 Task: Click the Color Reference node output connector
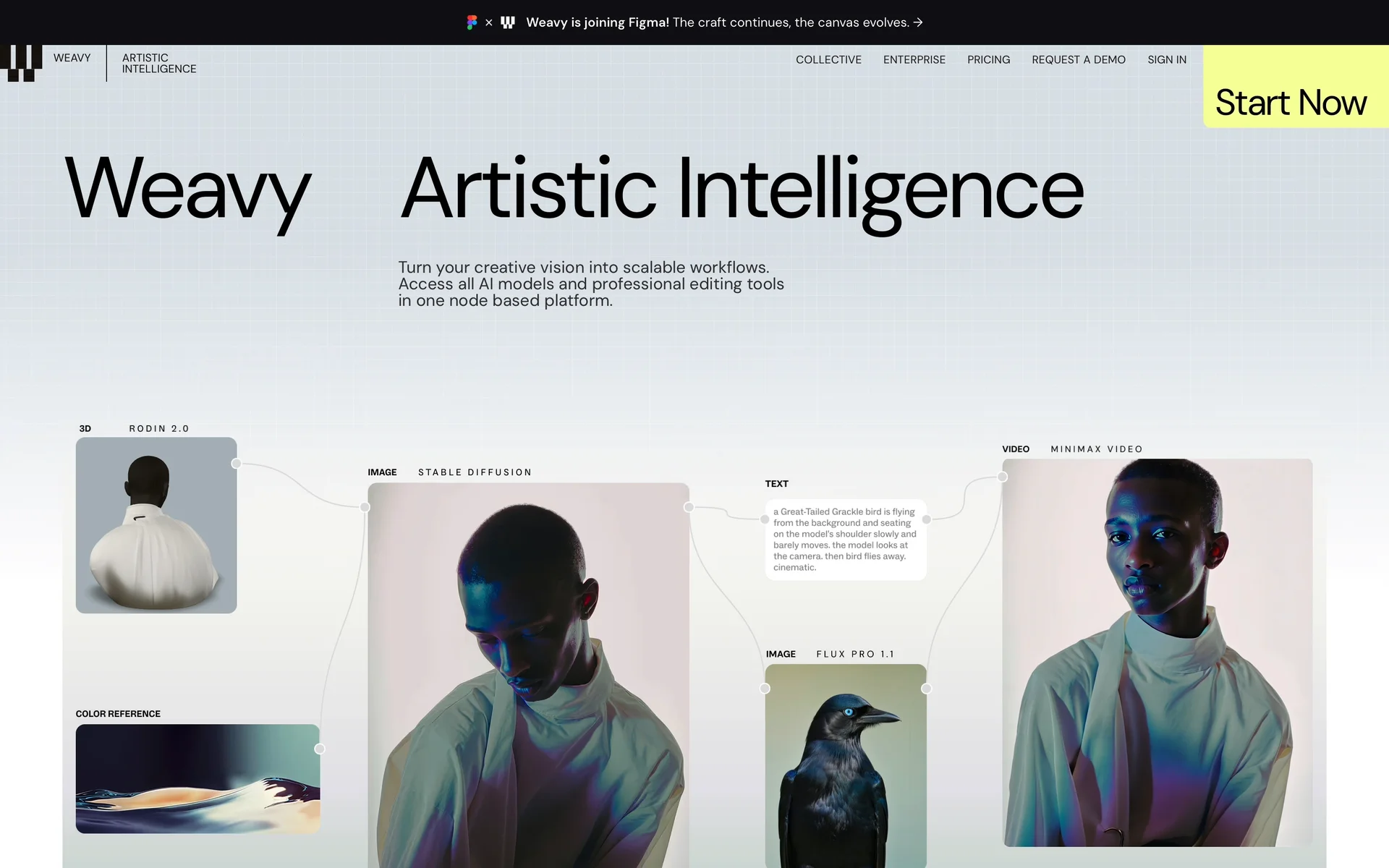pyautogui.click(x=320, y=749)
